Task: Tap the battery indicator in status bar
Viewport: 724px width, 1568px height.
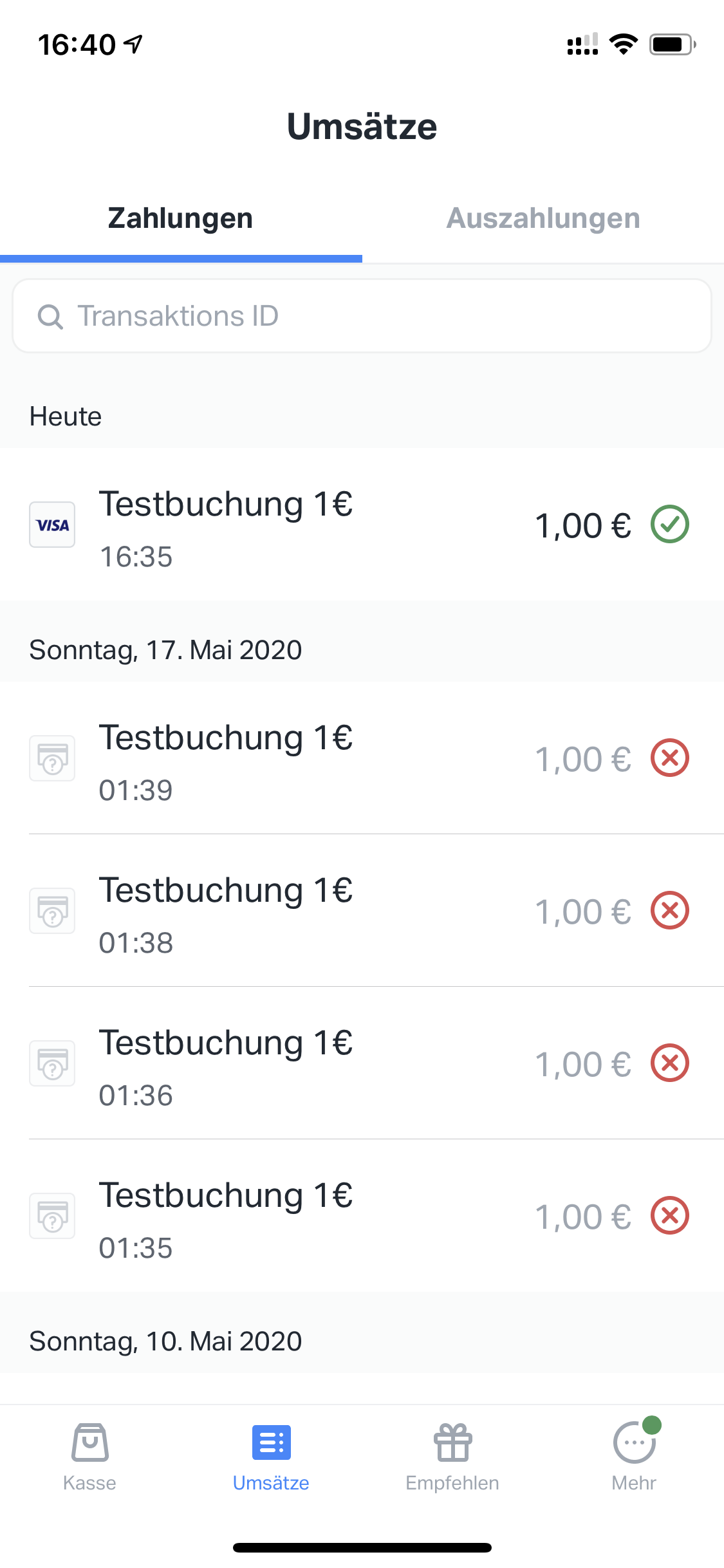Action: (x=673, y=44)
